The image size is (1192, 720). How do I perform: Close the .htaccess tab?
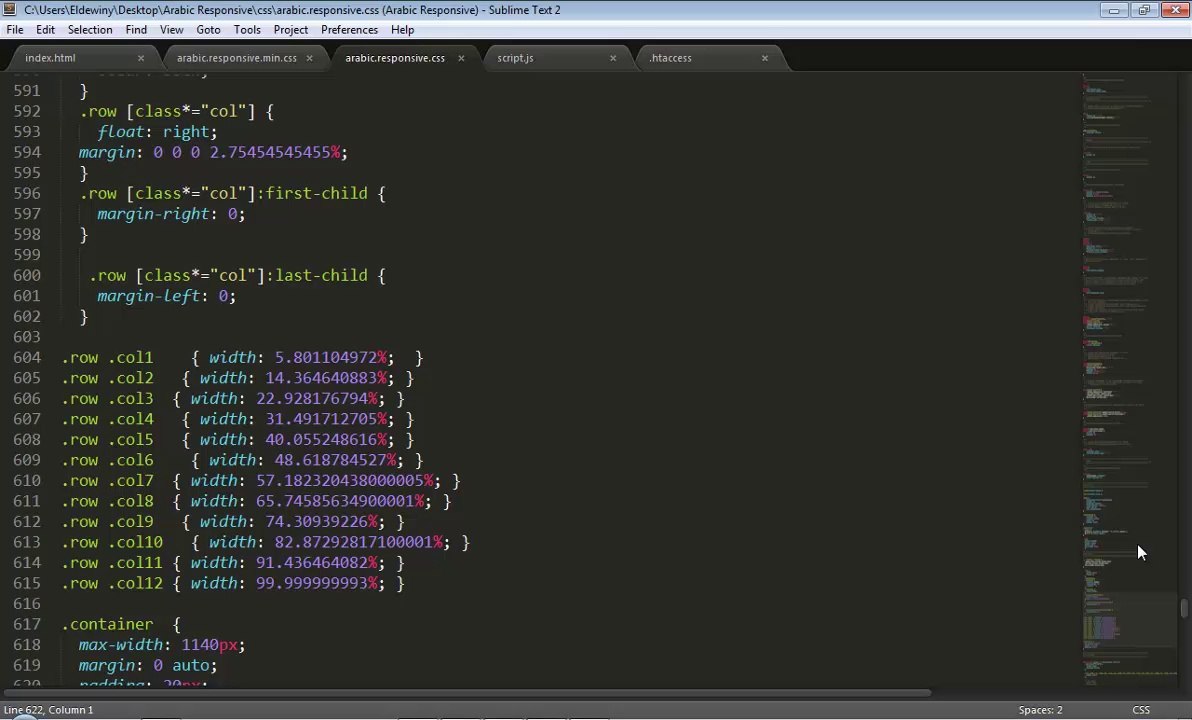[765, 58]
